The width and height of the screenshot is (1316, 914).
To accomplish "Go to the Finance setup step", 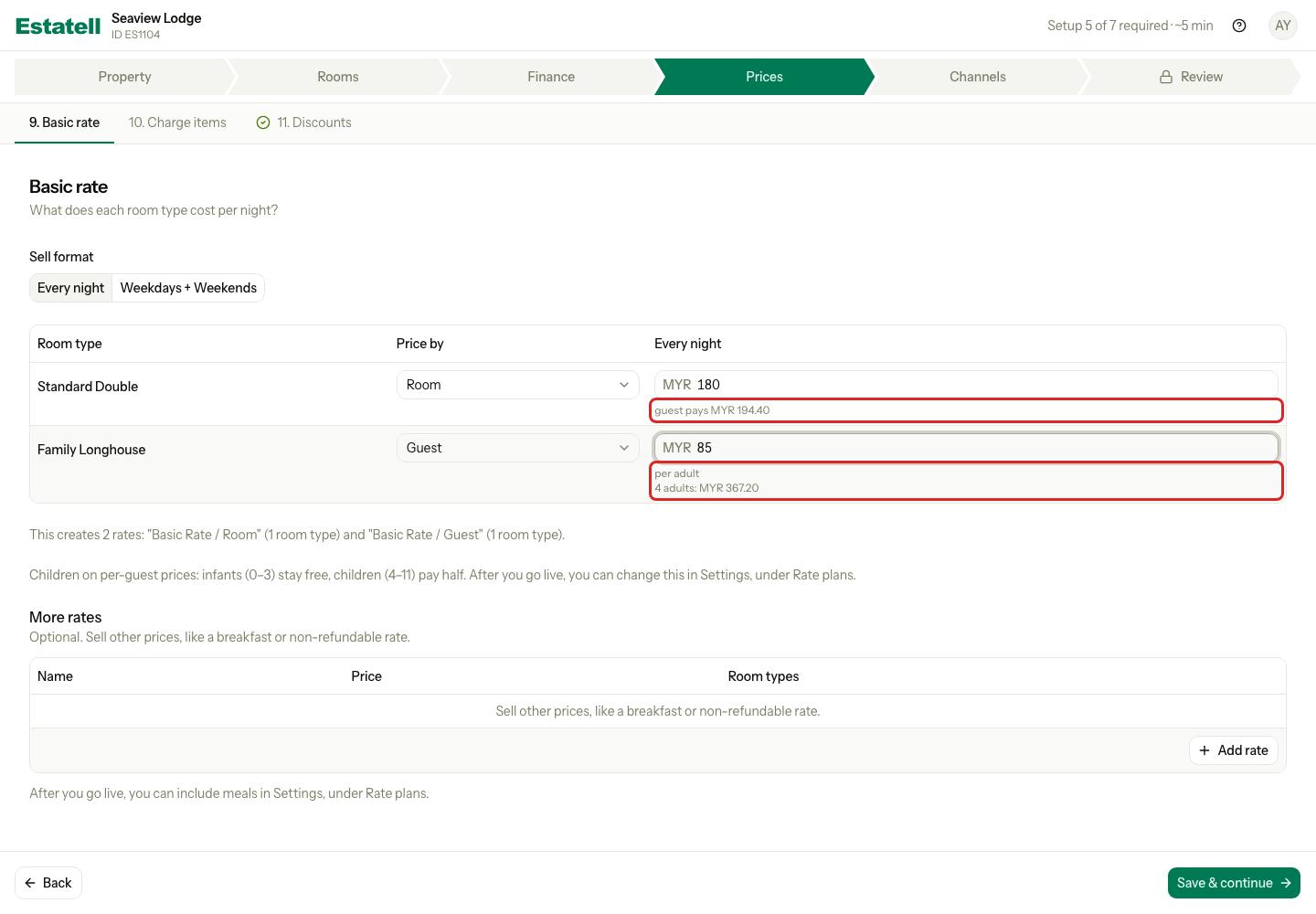I will 551,77.
